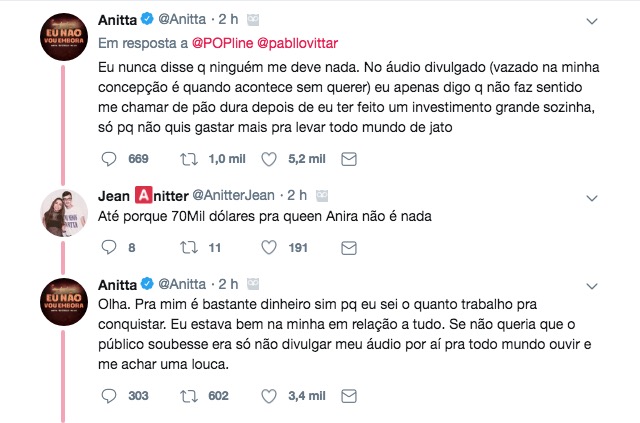Reply to Jean Anitter's tweet

click(x=110, y=247)
